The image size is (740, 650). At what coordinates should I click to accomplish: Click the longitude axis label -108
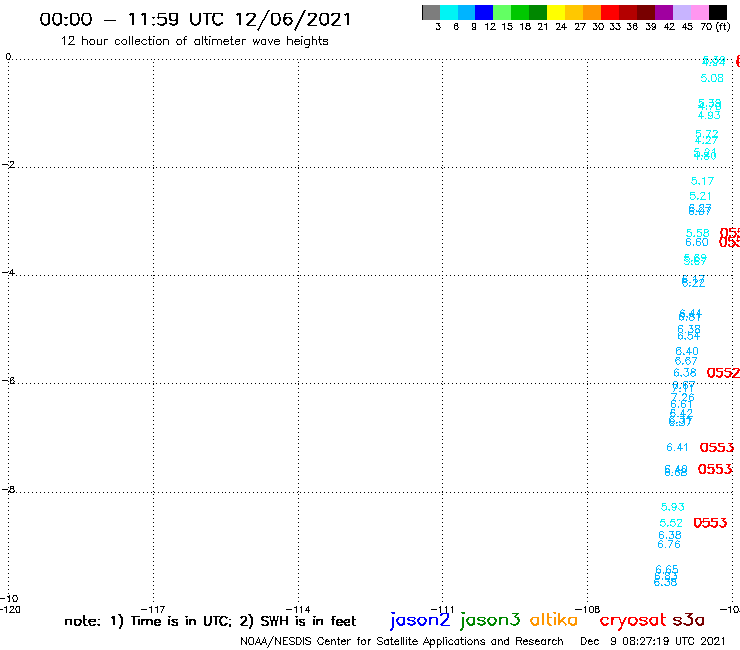coord(588,609)
